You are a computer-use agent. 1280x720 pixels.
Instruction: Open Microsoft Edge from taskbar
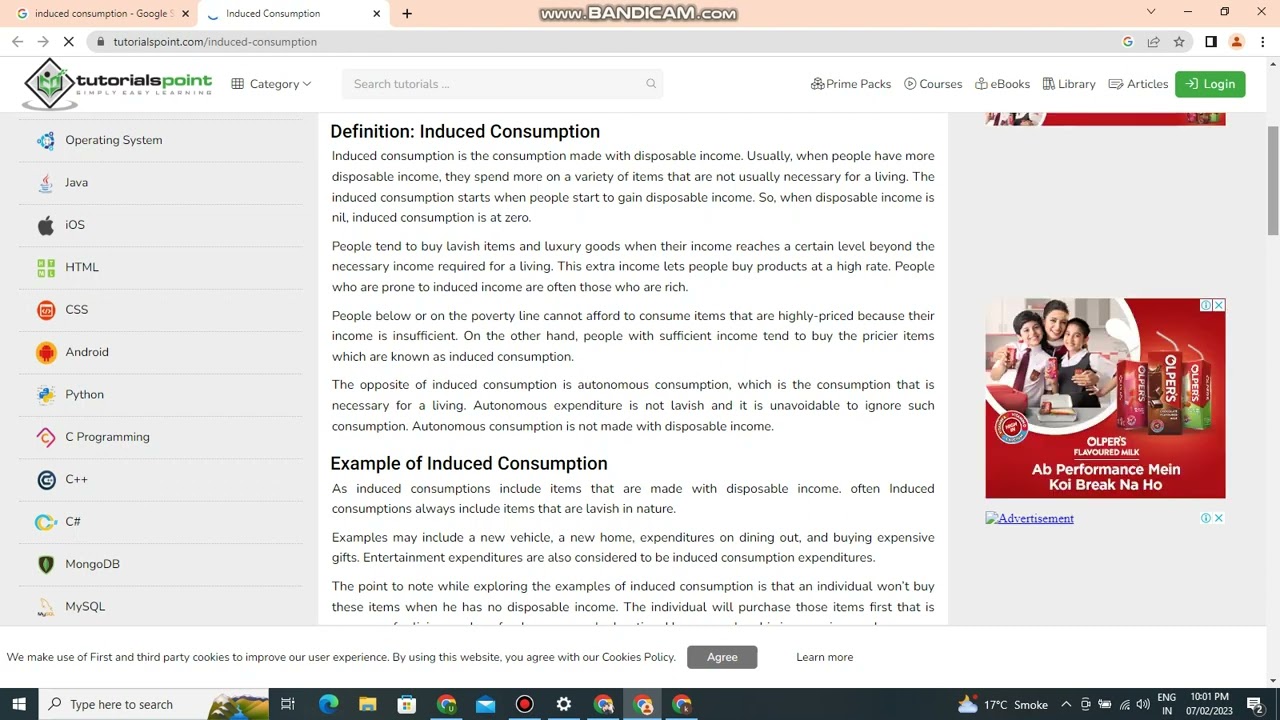pos(328,705)
